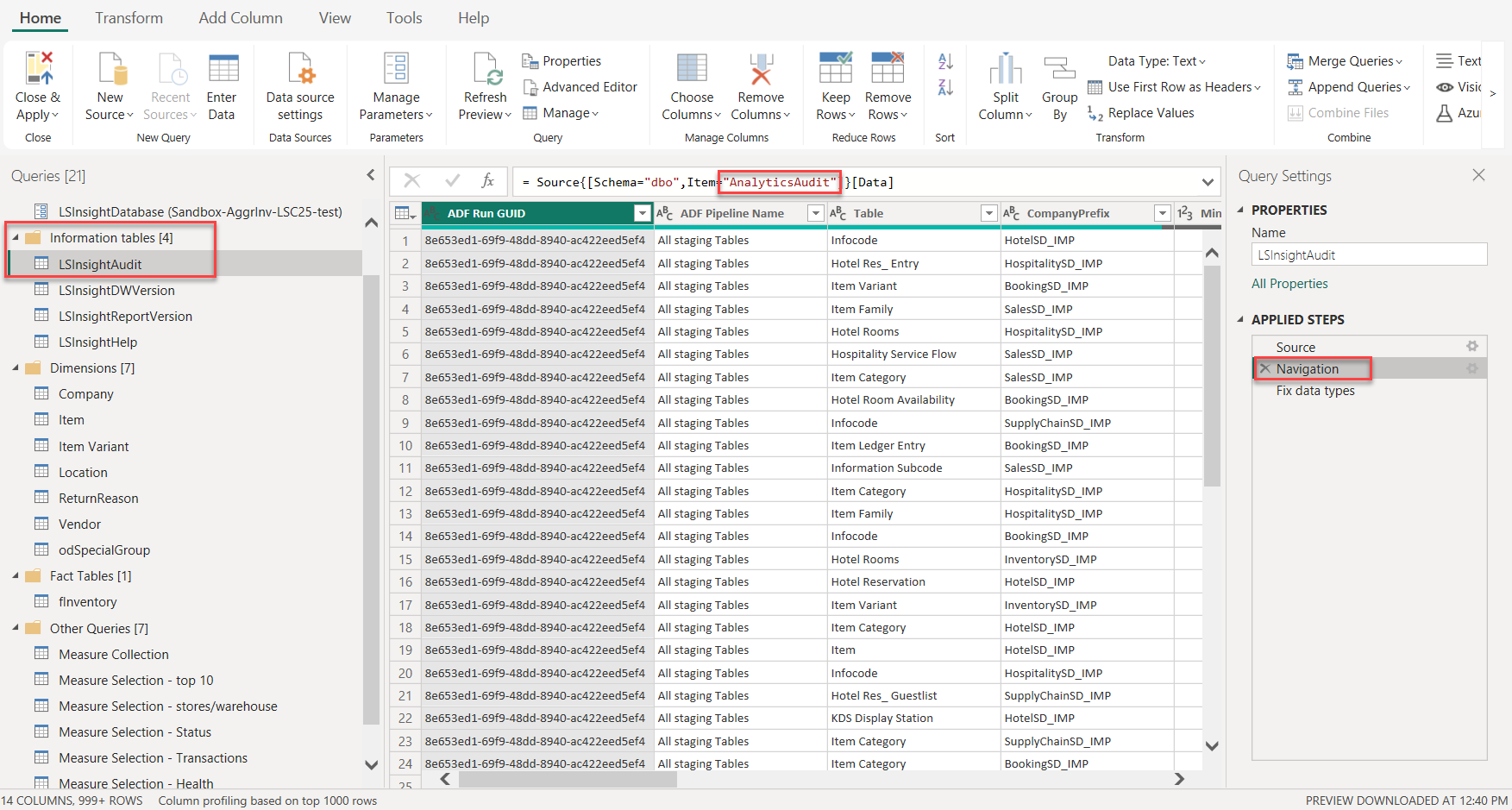Click the Remove Columns icon
The image size is (1512, 810).
pos(760,69)
